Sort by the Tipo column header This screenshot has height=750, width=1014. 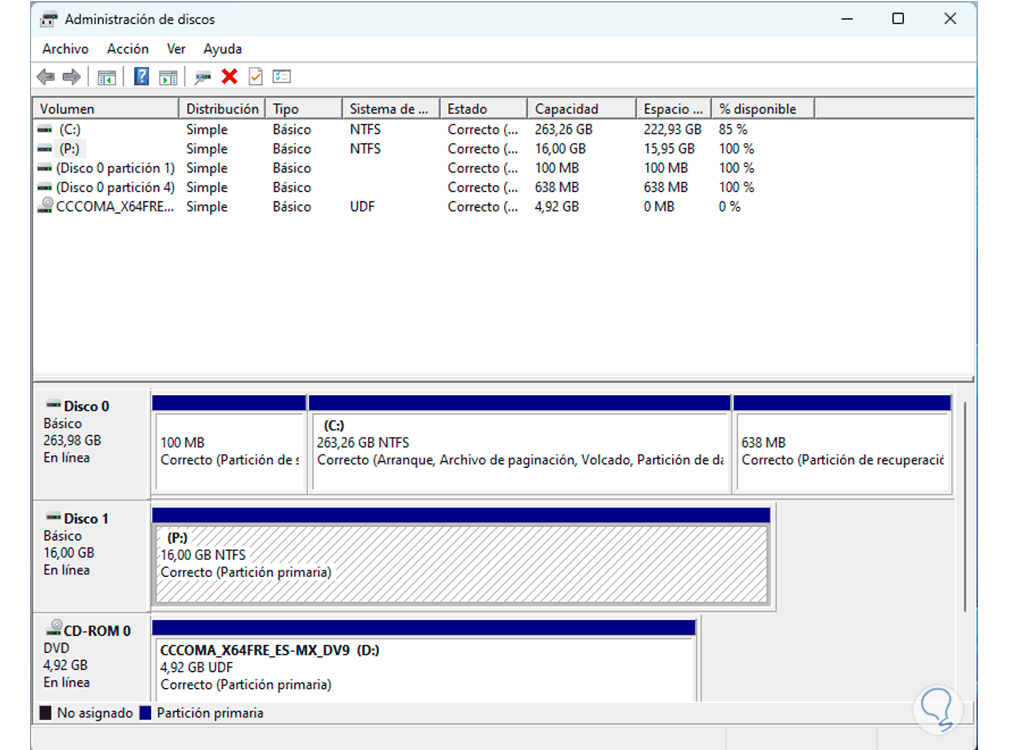click(303, 109)
